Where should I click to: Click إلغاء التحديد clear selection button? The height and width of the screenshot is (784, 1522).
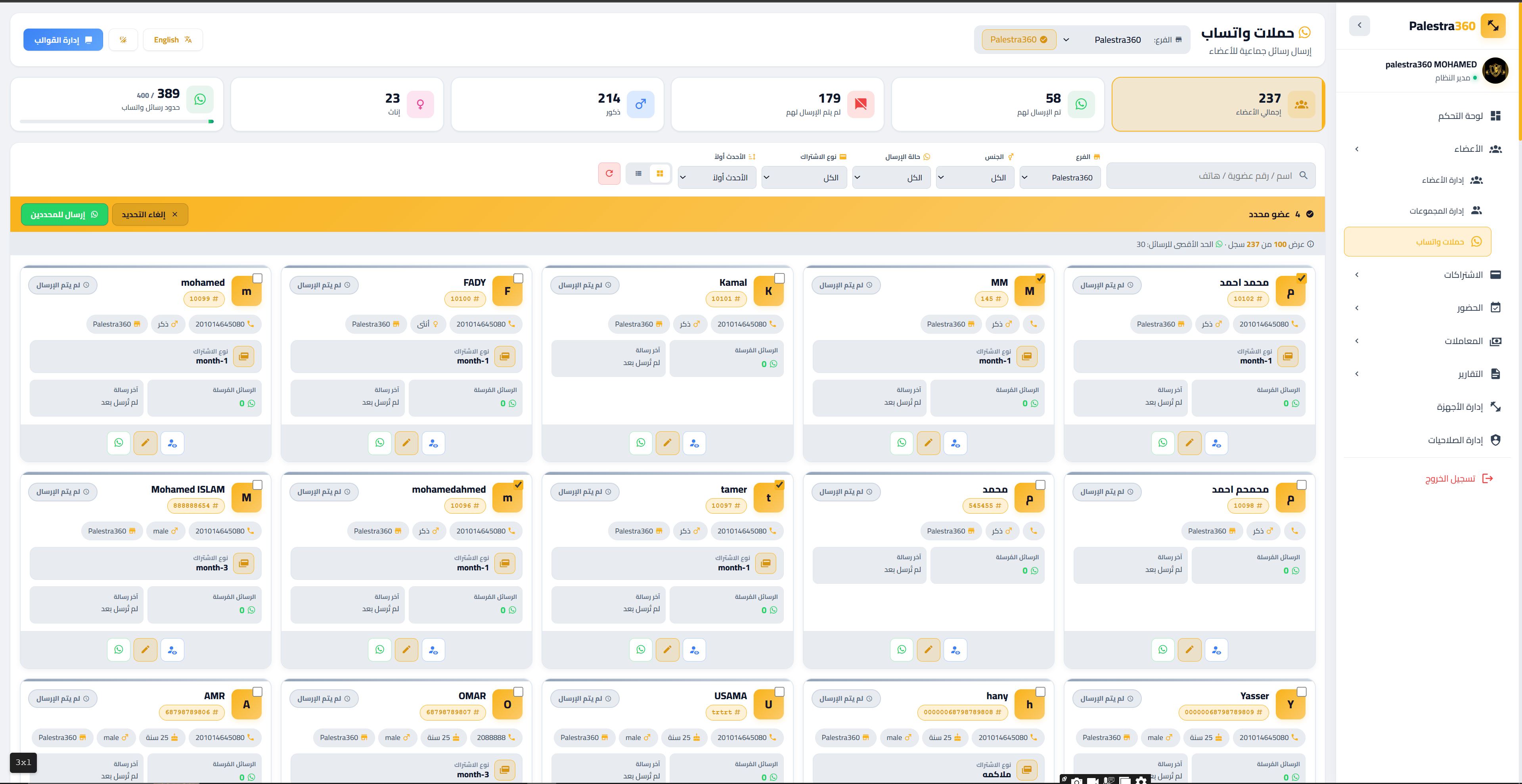(150, 214)
